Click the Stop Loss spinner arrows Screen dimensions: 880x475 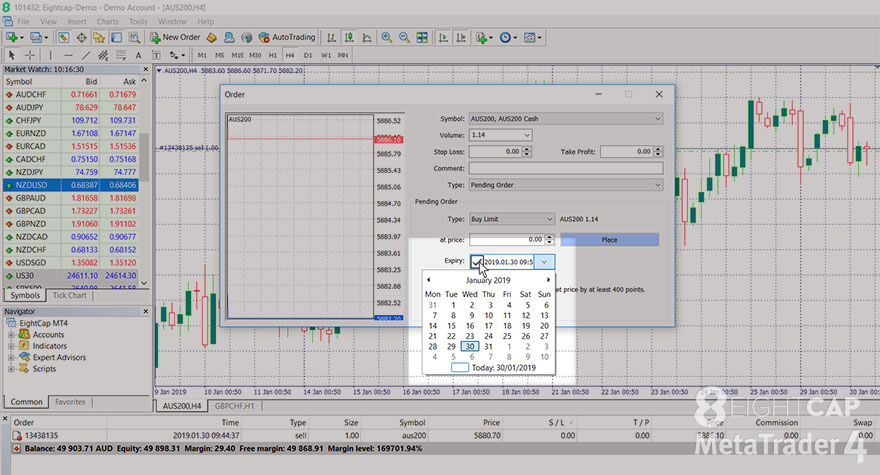(x=526, y=152)
